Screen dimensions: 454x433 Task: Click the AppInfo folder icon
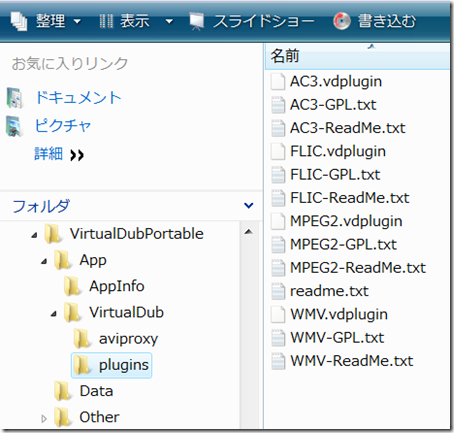click(x=72, y=286)
